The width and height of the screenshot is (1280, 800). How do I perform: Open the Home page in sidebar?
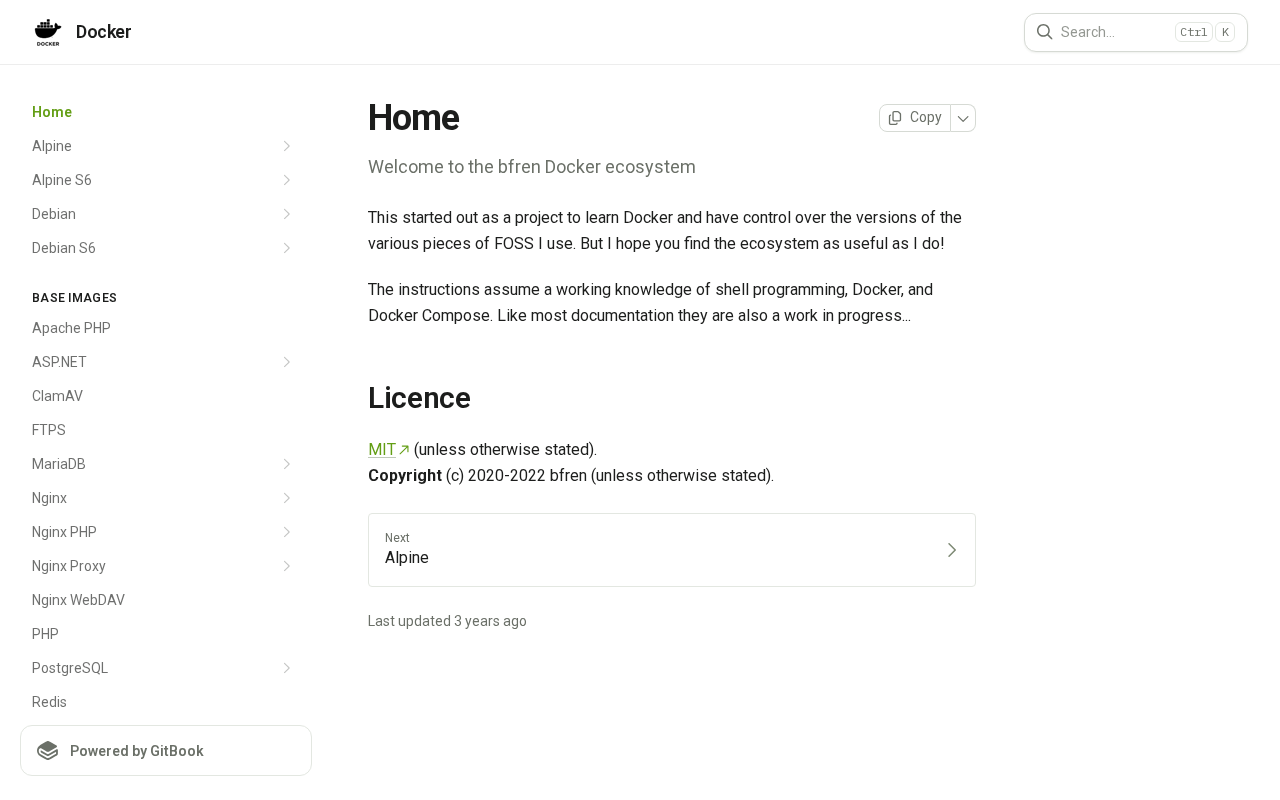point(52,112)
